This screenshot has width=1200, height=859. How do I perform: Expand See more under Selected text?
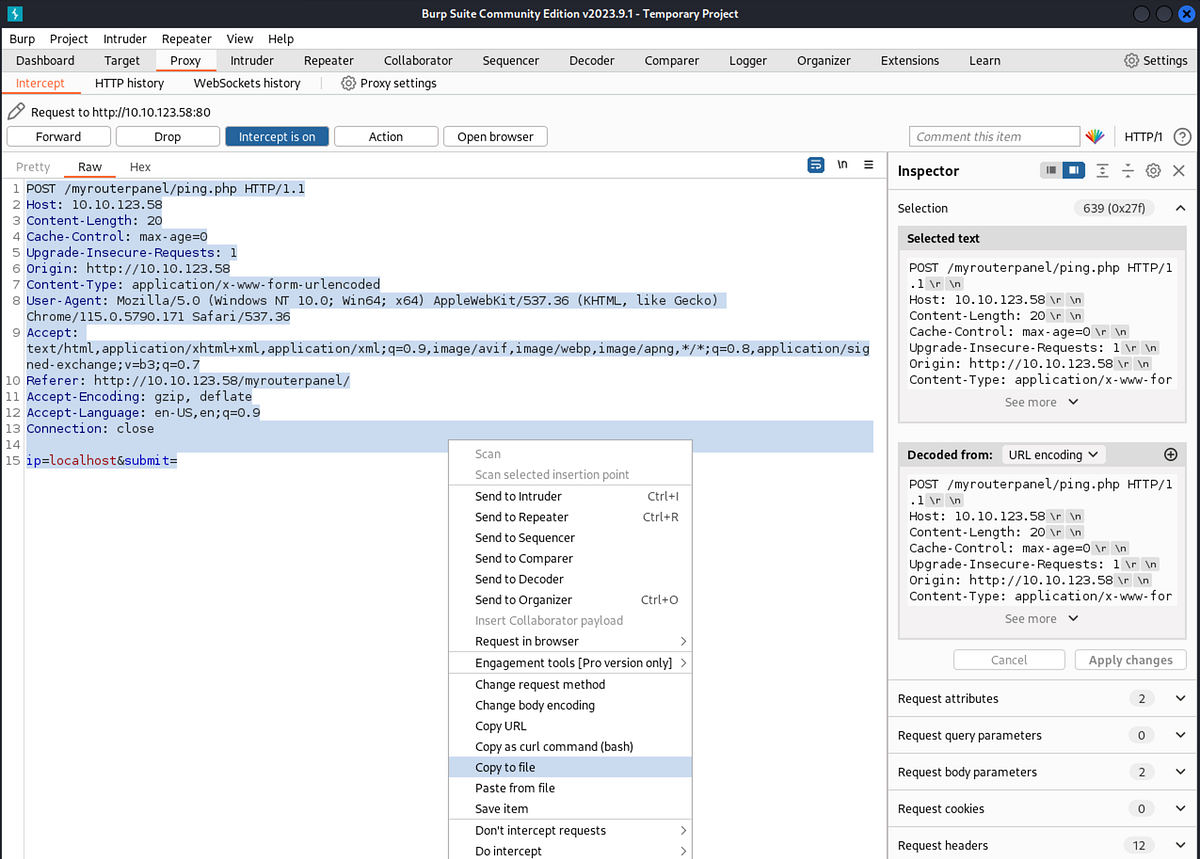pos(1042,402)
